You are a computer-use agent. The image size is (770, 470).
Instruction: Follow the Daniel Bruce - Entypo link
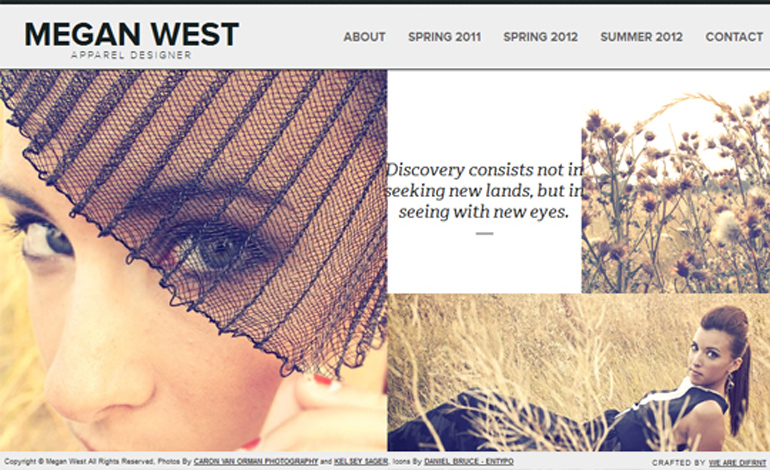coord(469,462)
